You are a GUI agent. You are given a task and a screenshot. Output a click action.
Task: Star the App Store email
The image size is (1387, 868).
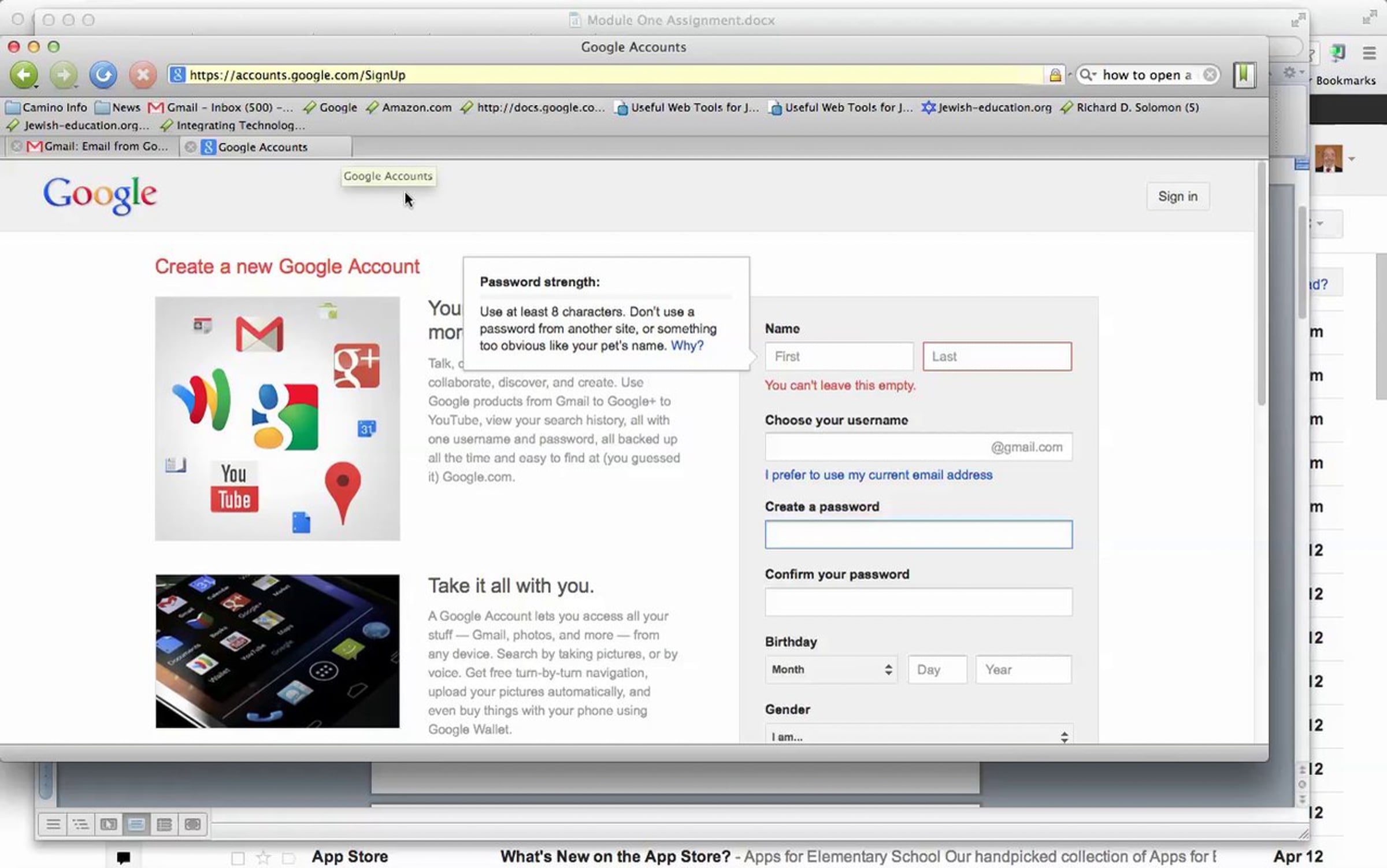tap(264, 857)
